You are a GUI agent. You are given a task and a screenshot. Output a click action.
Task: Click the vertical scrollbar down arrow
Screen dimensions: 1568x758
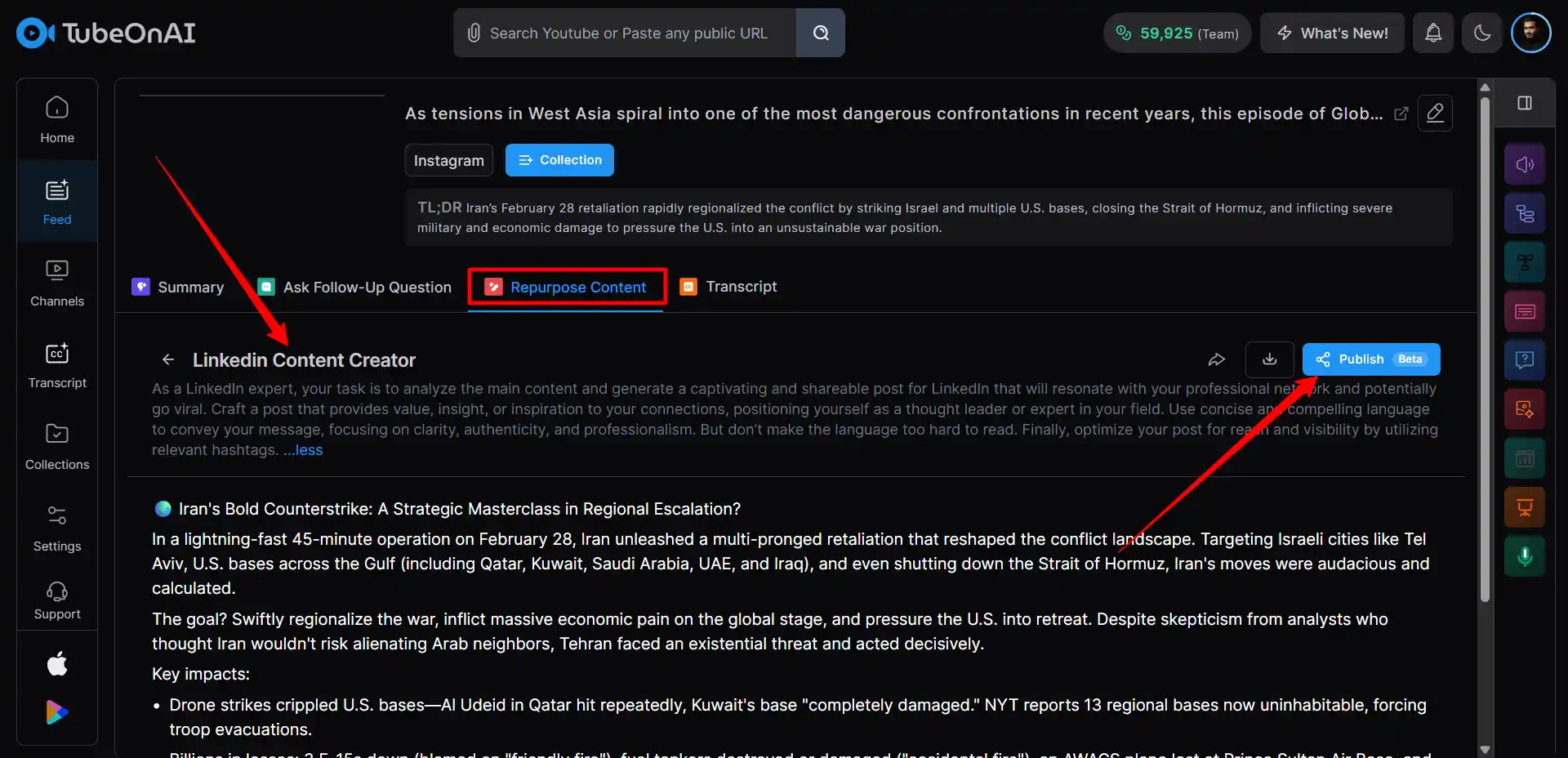coord(1485,749)
